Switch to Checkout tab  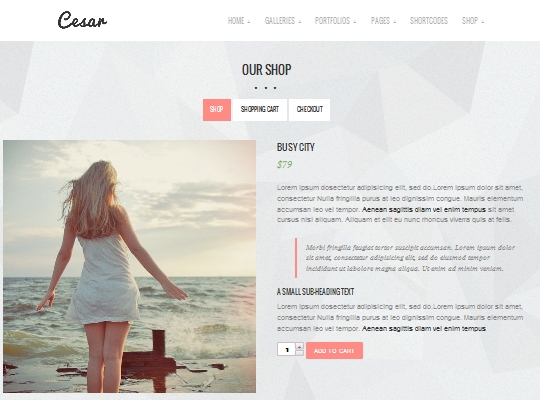click(x=309, y=110)
